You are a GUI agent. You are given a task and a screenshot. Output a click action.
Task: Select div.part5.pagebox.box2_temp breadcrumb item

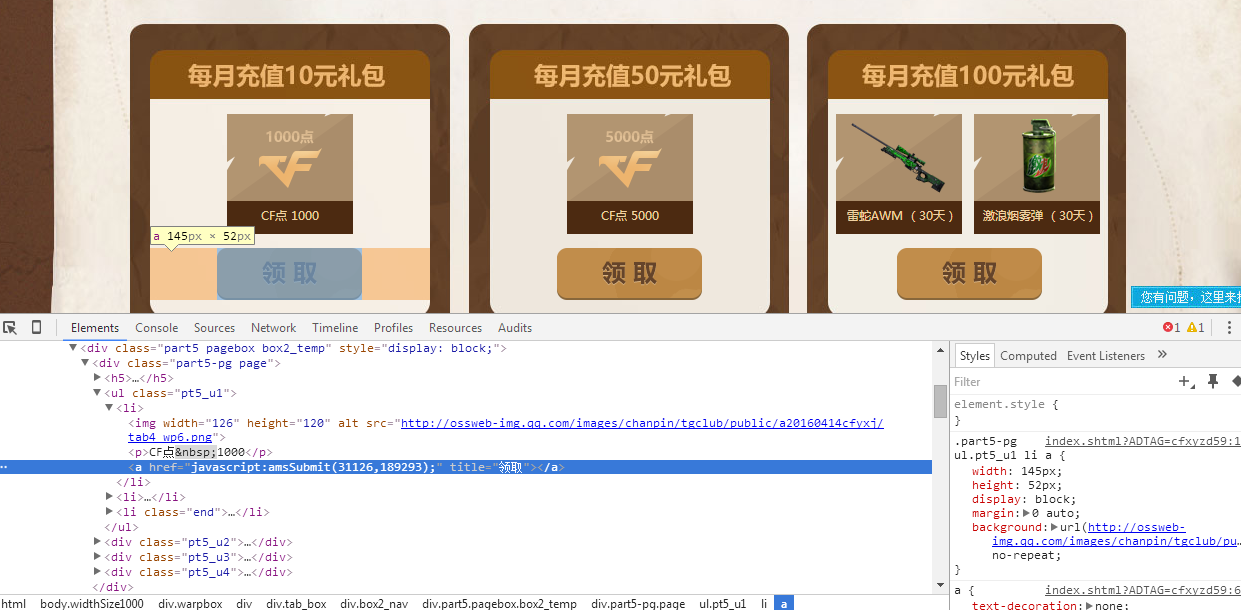click(x=499, y=603)
